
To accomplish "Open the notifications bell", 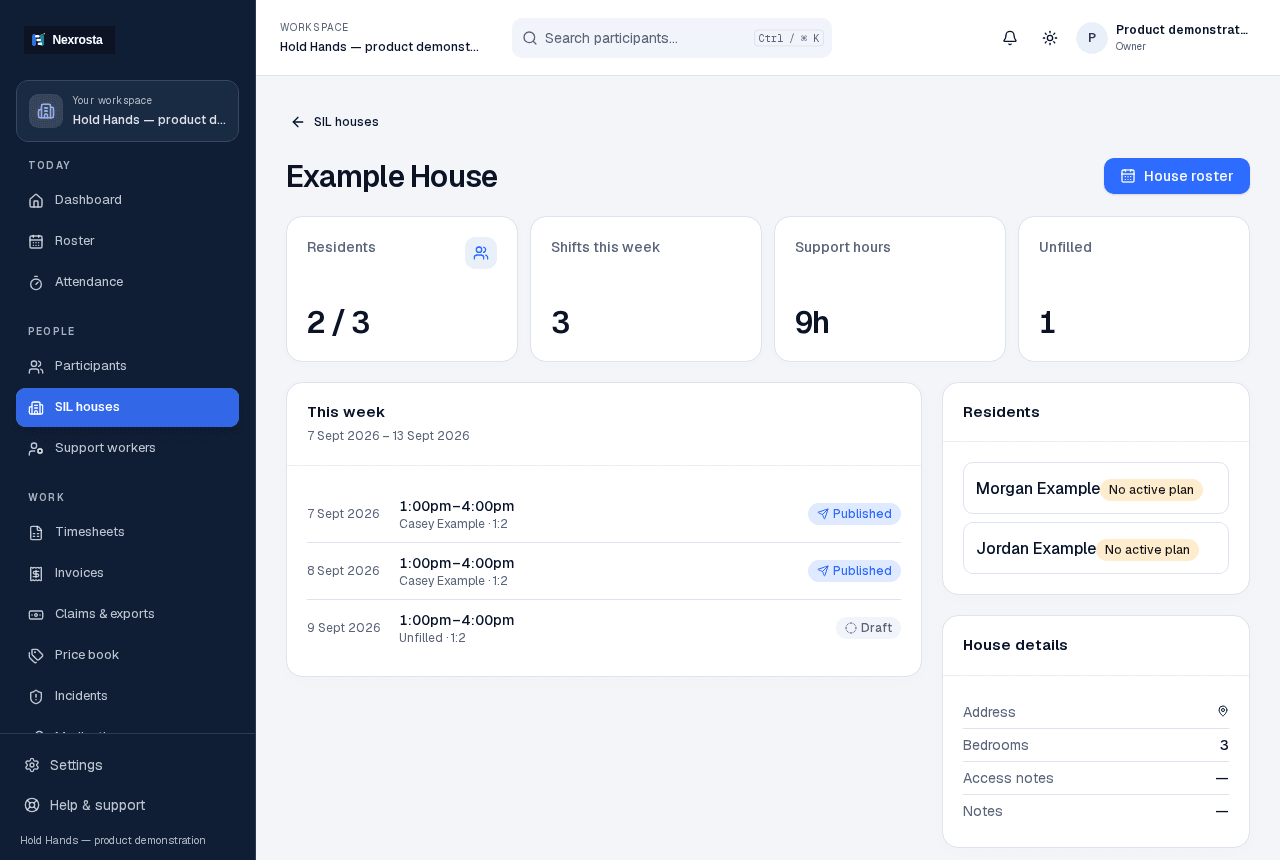I will (1010, 38).
